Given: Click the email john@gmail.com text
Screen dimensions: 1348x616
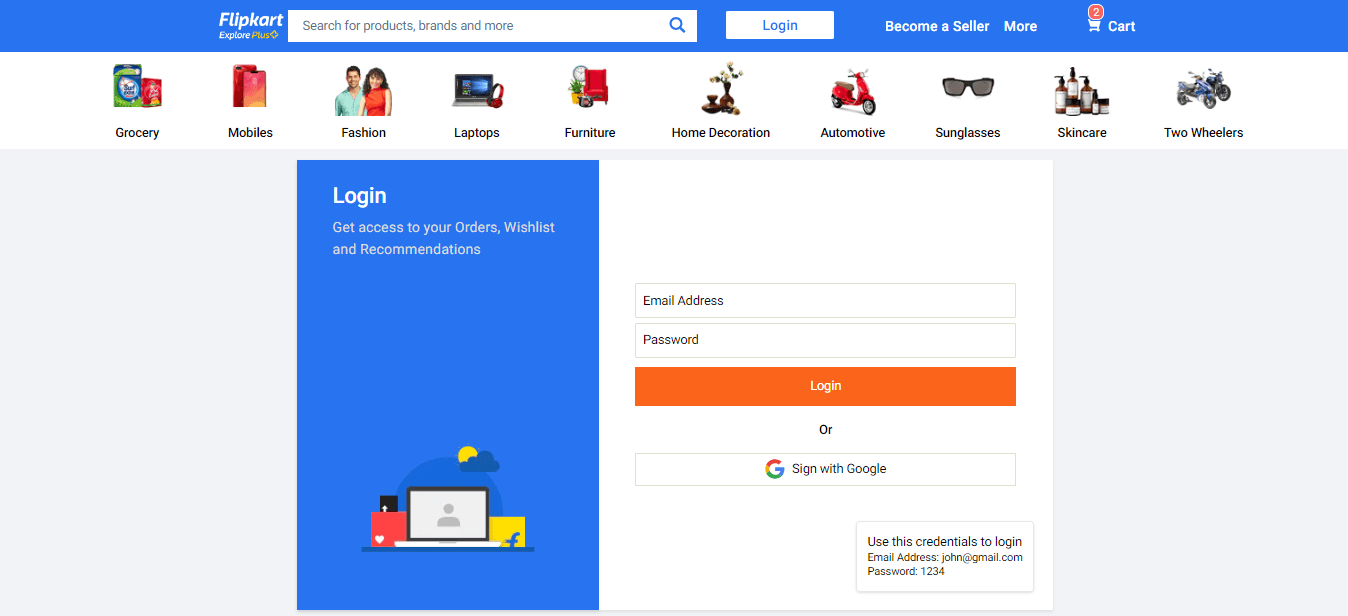Looking at the screenshot, I should [x=982, y=557].
